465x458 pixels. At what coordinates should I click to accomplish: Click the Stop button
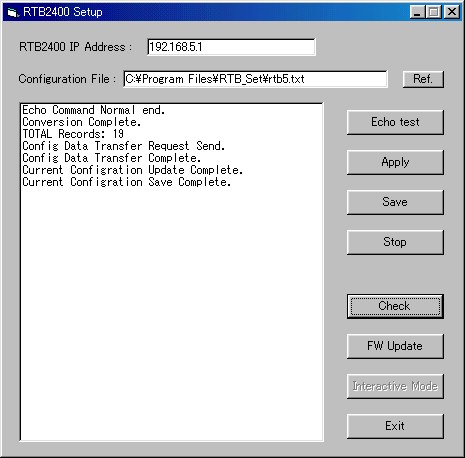pyautogui.click(x=395, y=242)
